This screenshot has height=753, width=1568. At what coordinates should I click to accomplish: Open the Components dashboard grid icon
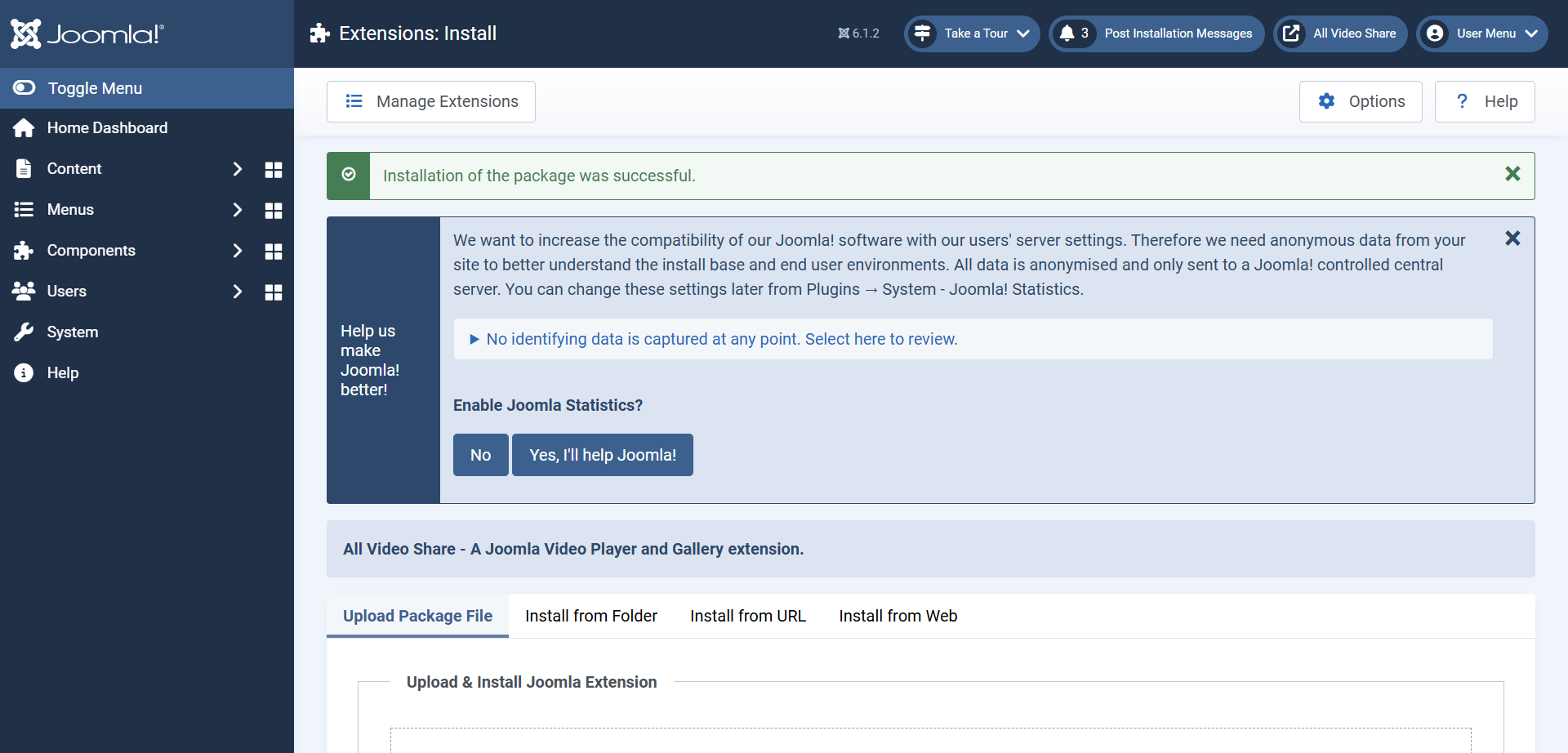[274, 252]
